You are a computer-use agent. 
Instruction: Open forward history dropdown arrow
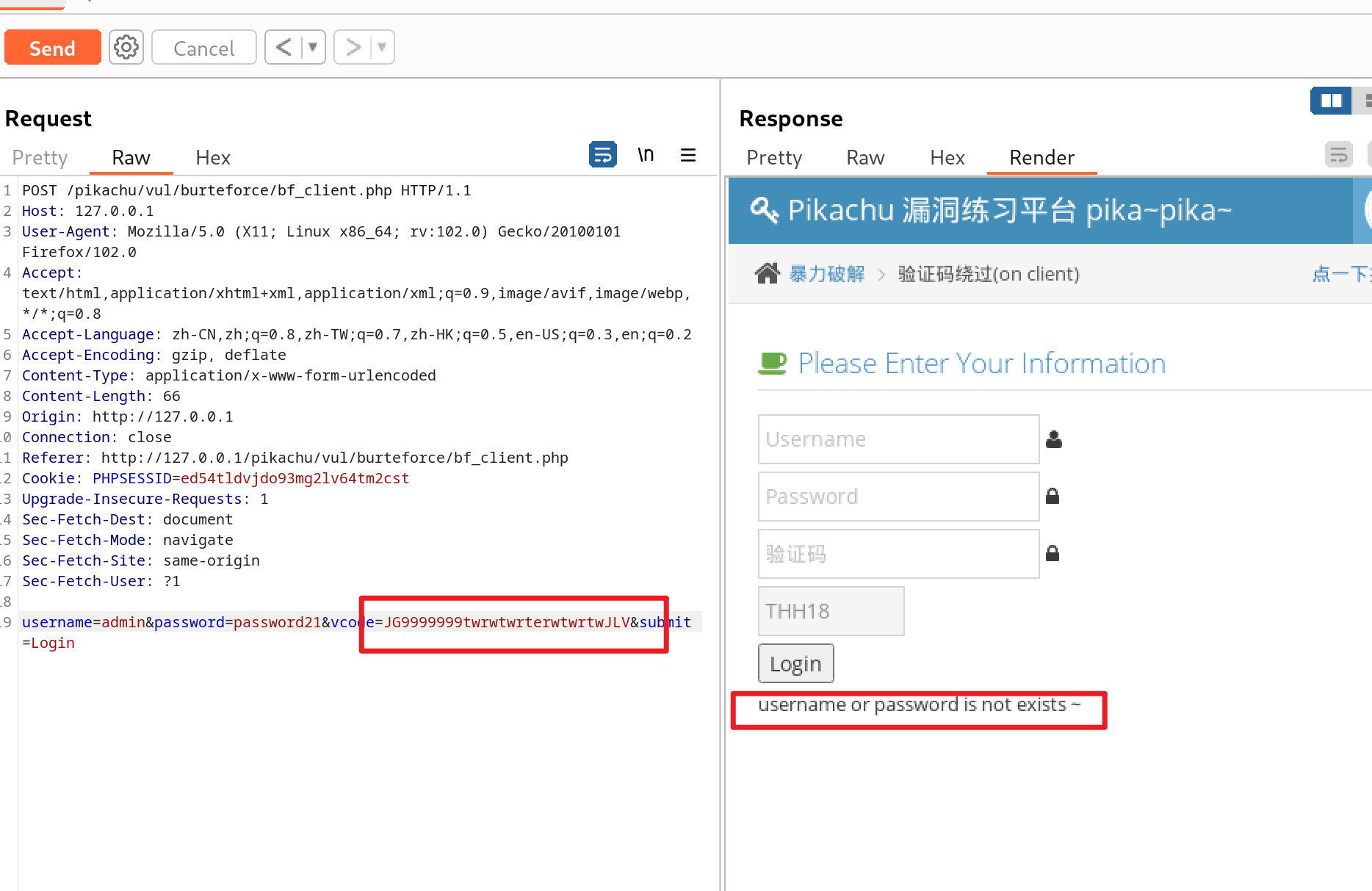pos(382,48)
